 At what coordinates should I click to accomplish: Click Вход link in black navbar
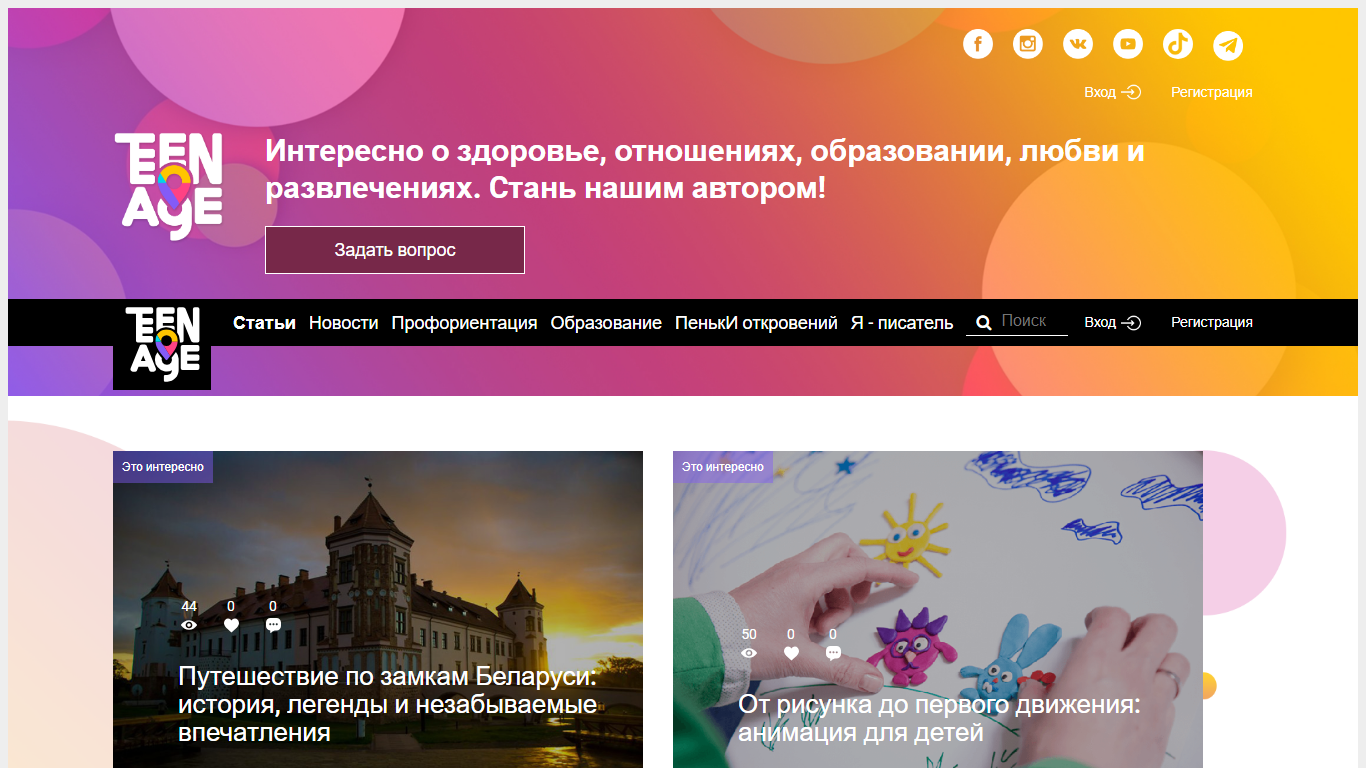(x=1112, y=322)
